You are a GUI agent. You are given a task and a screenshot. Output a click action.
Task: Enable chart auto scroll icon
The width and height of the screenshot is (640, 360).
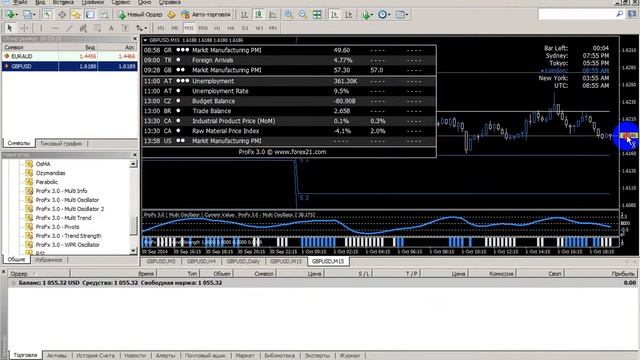334,15
